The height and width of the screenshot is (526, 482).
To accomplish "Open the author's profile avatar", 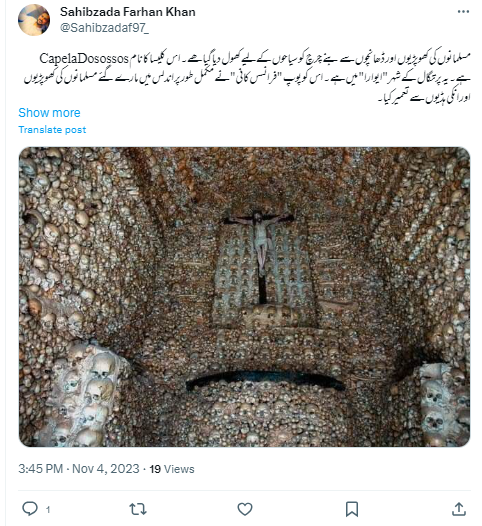I will (x=34, y=20).
